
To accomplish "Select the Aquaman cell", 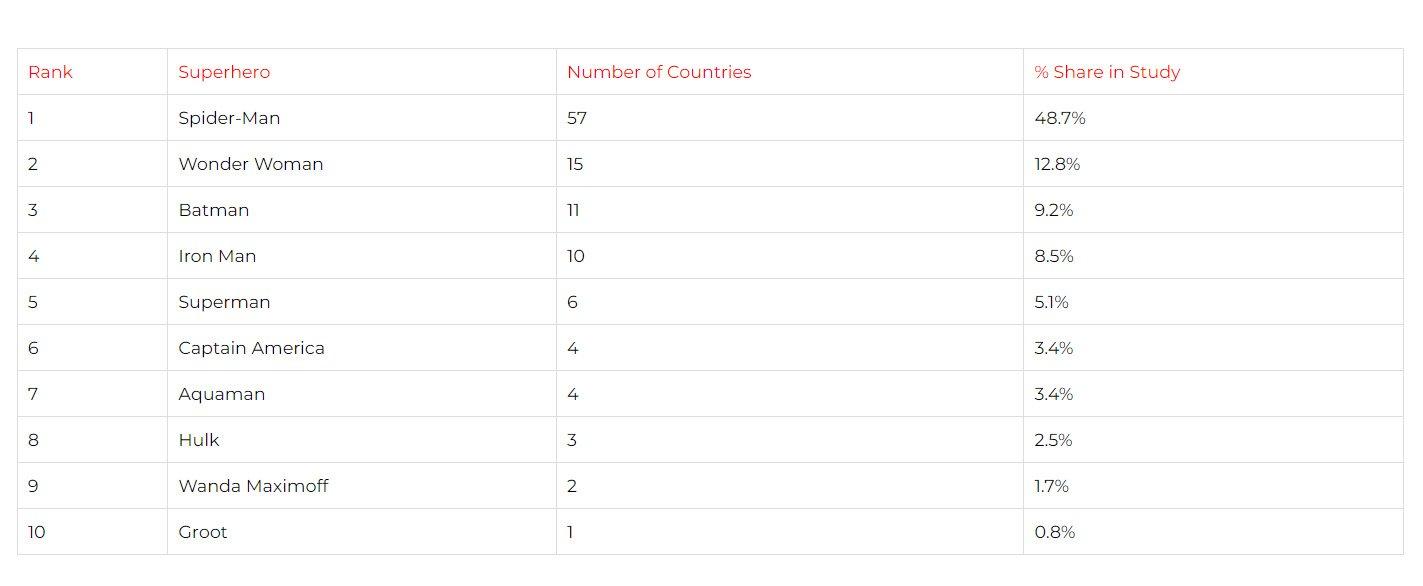I will click(x=222, y=394).
